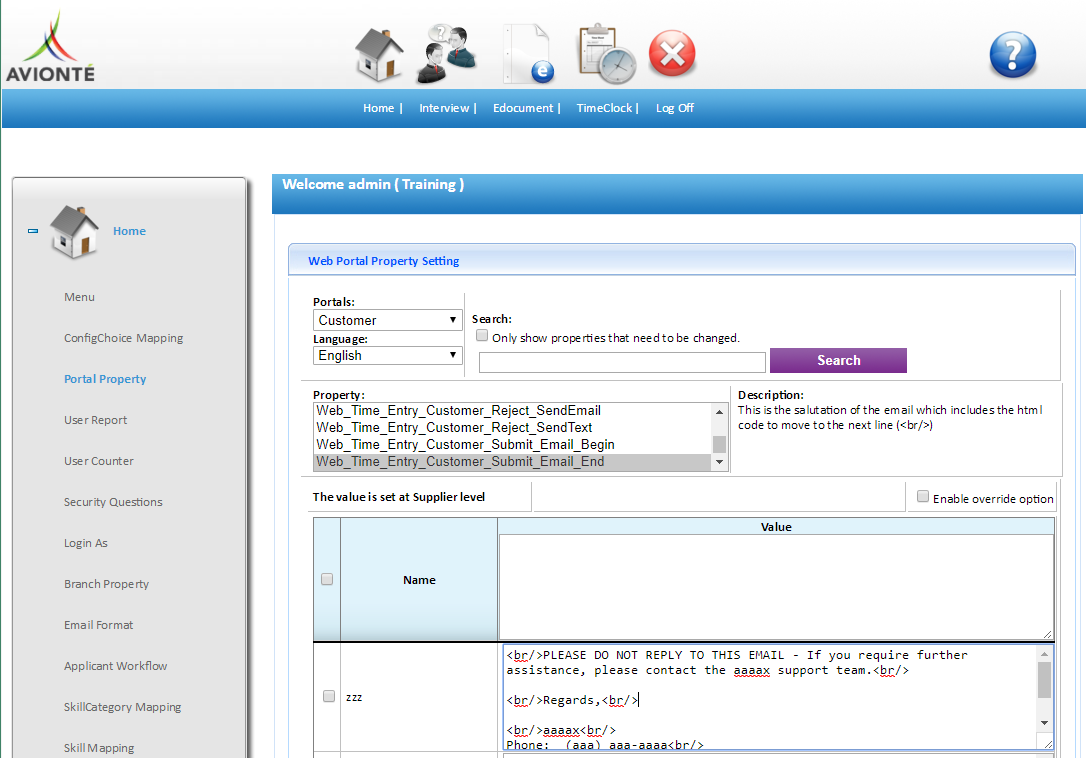
Task: Open the Language dropdown showing English
Action: coord(387,355)
